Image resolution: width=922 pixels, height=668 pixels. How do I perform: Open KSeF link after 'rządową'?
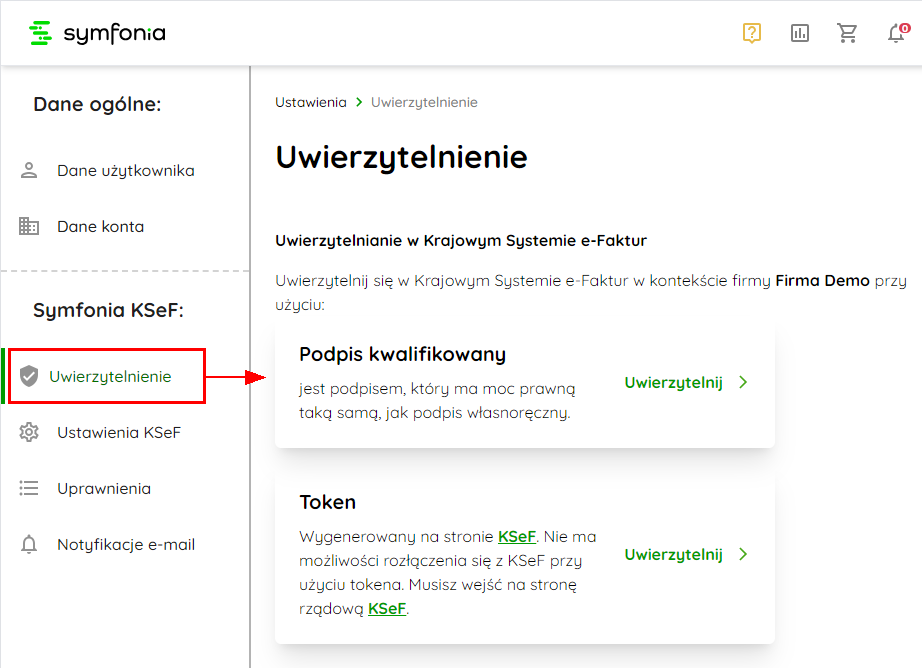click(x=387, y=608)
